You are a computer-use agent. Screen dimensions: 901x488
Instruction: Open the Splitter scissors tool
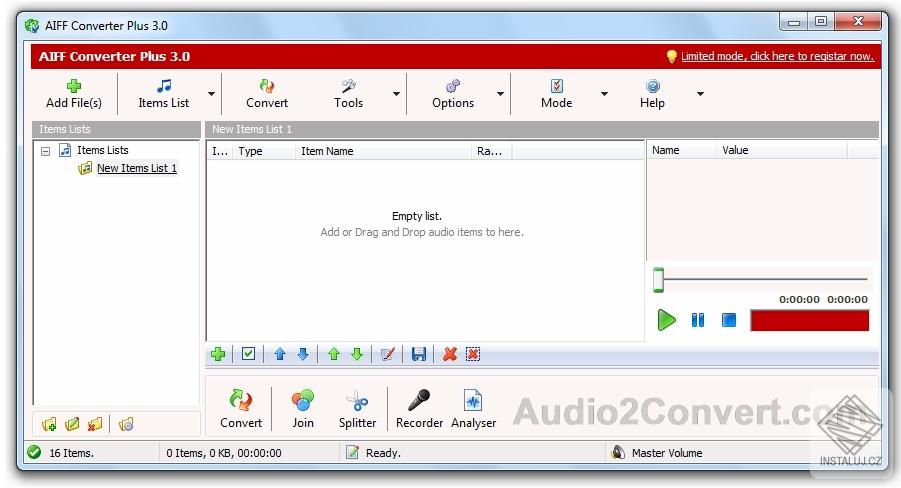point(357,409)
